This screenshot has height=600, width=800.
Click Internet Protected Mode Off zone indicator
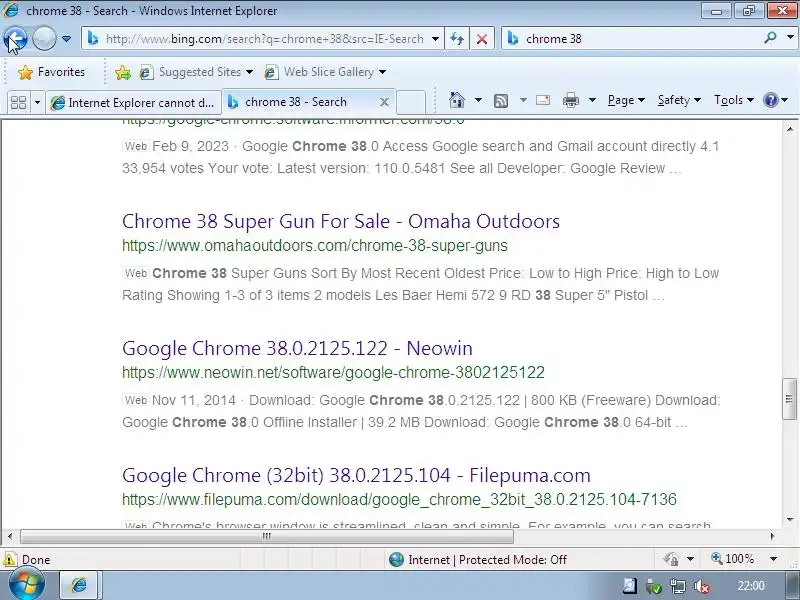(x=478, y=560)
